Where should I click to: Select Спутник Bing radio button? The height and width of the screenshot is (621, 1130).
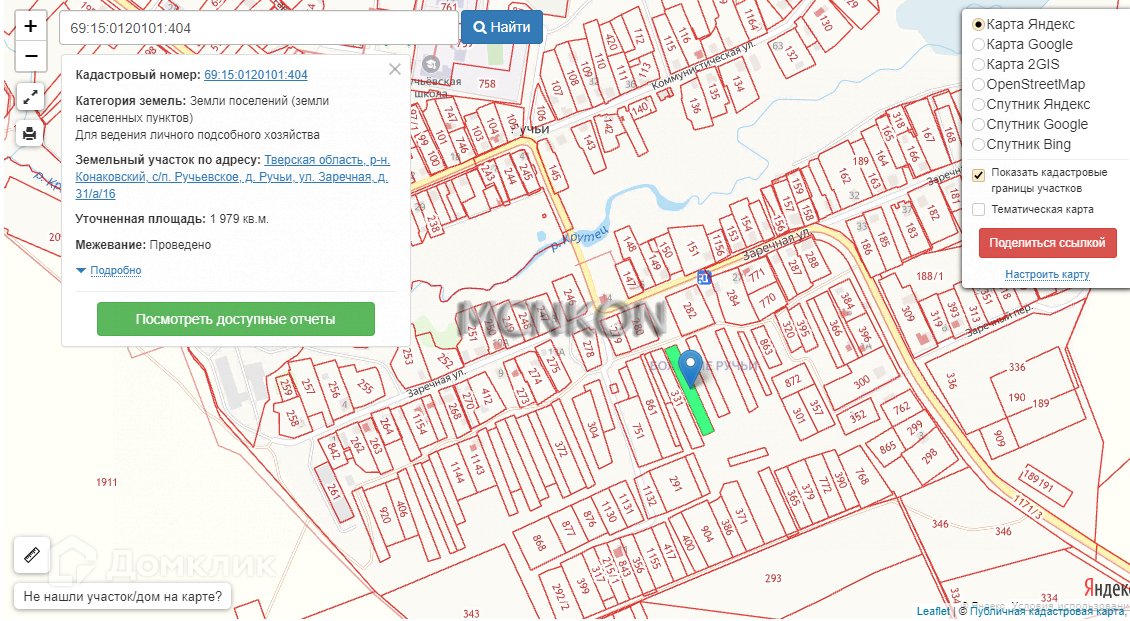click(978, 145)
